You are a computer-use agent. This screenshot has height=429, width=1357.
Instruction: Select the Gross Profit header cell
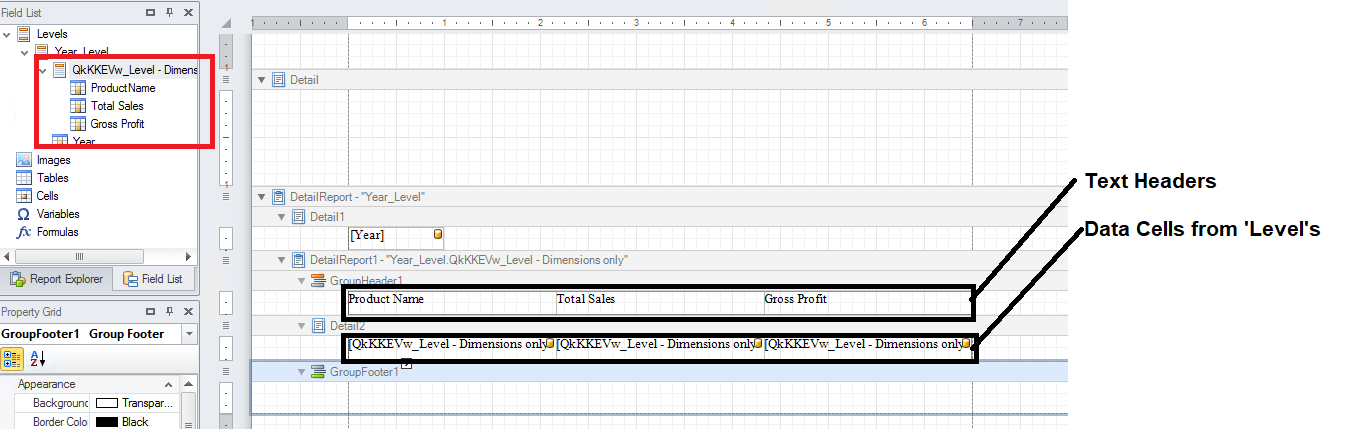point(867,304)
